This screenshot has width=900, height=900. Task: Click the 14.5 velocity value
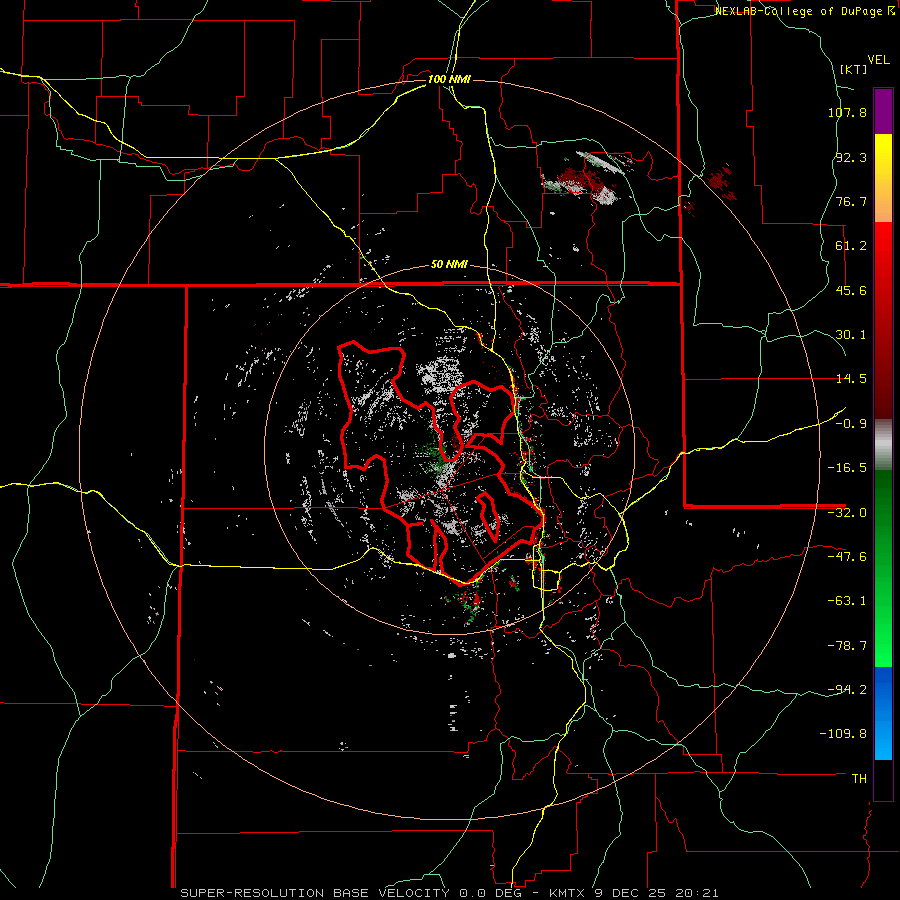point(851,379)
